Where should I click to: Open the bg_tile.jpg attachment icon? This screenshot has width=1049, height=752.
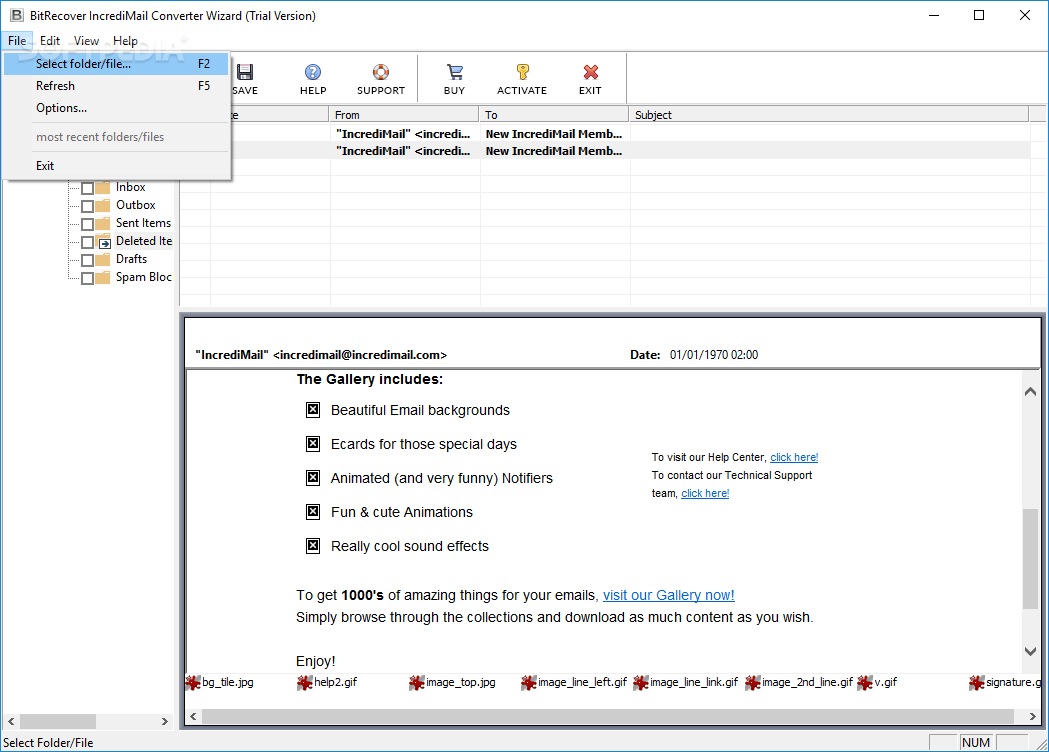pyautogui.click(x=193, y=682)
